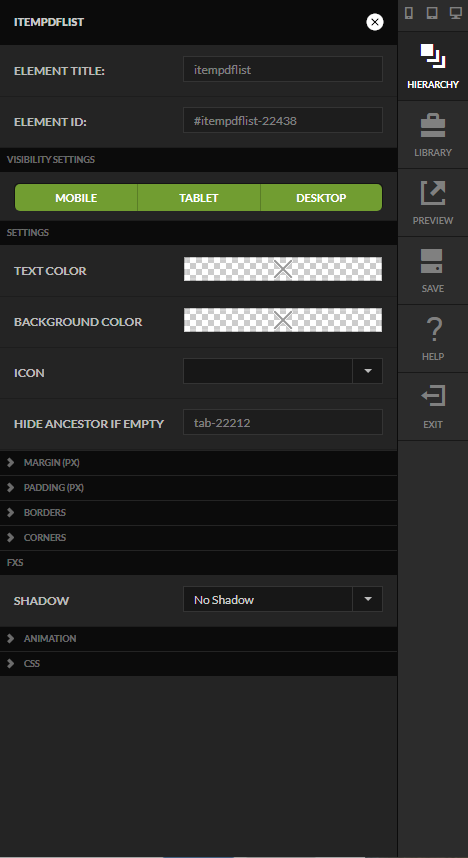Image resolution: width=468 pixels, height=858 pixels.
Task: Click the Element Title input field
Action: point(283,69)
